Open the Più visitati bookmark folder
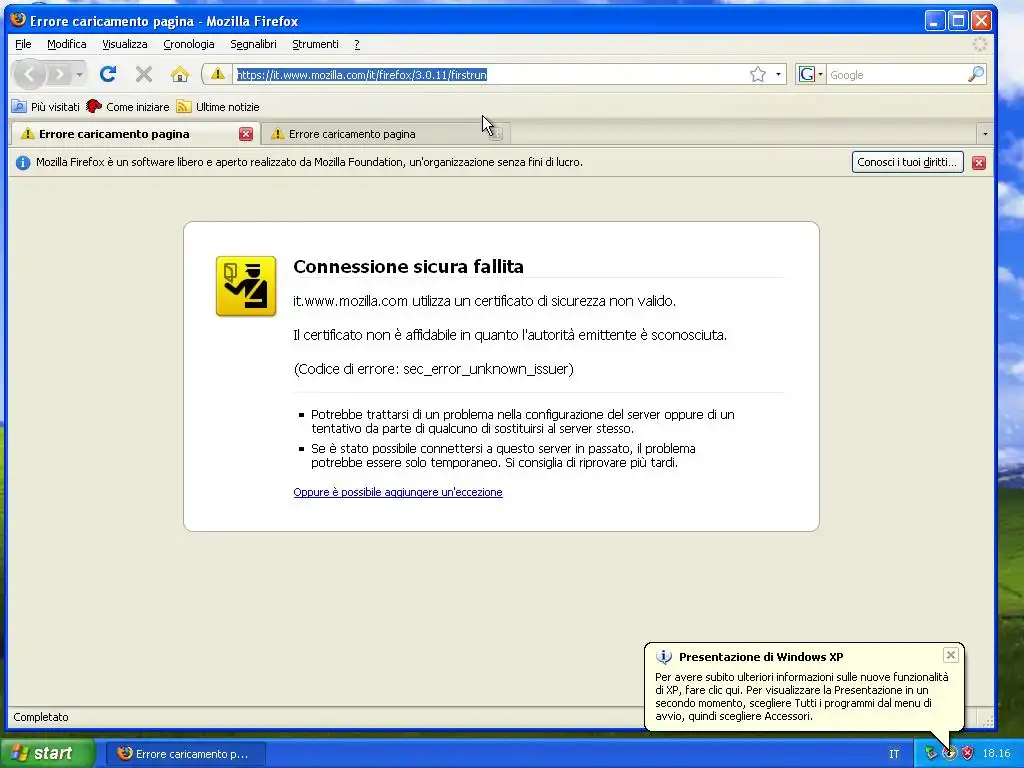1024x768 pixels. coord(46,106)
